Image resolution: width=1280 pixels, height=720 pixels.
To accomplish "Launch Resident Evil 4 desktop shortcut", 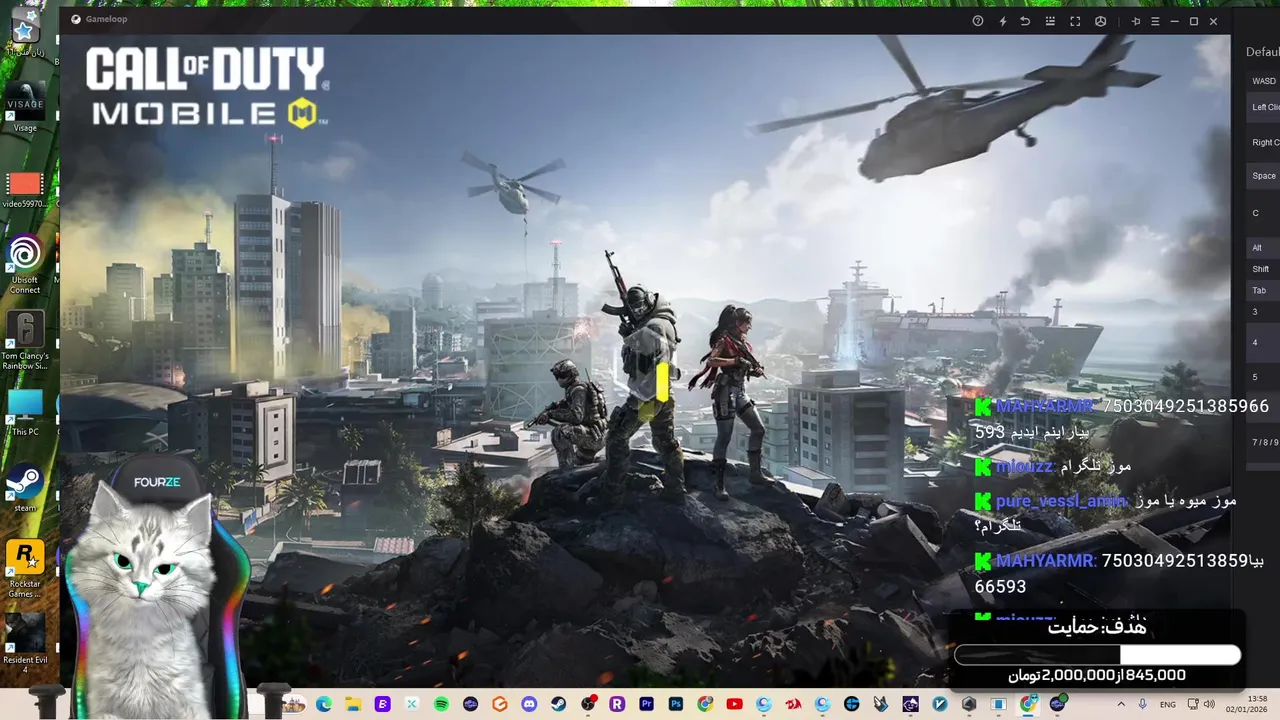I will coord(25,643).
